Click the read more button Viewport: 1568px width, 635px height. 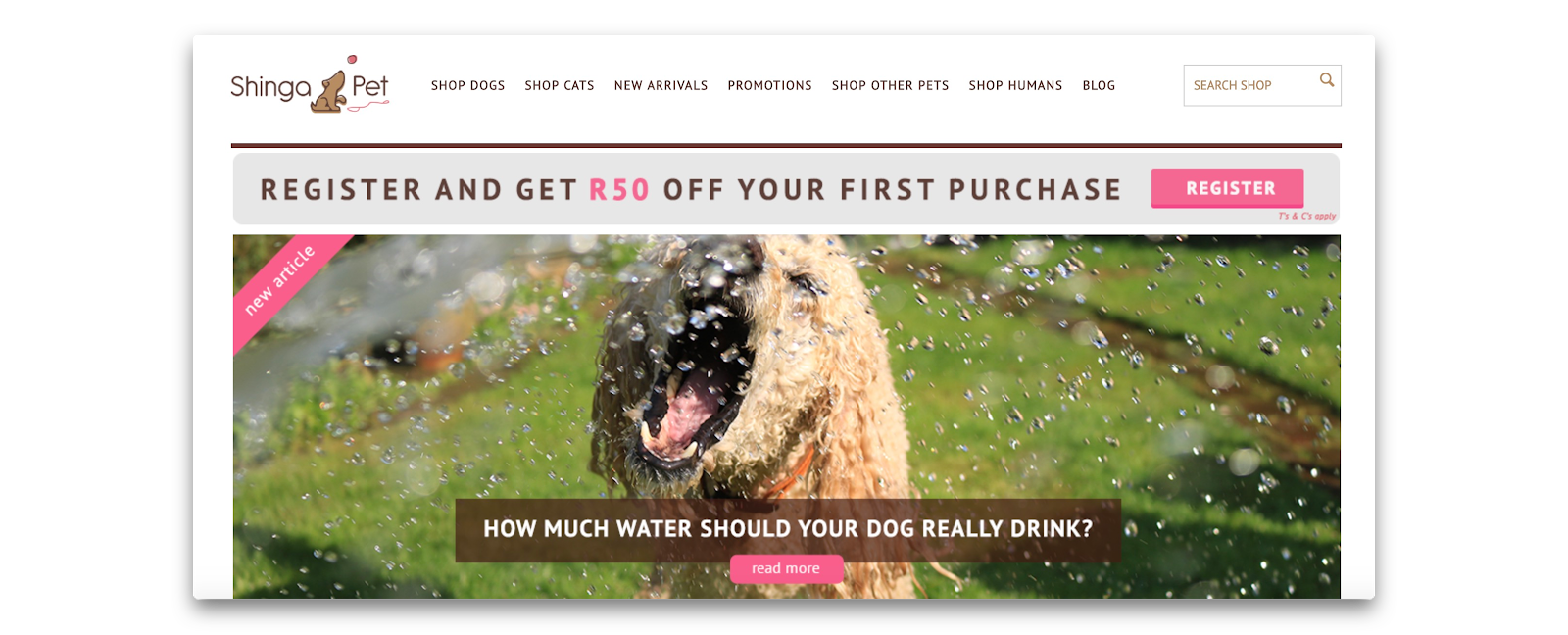coord(786,568)
